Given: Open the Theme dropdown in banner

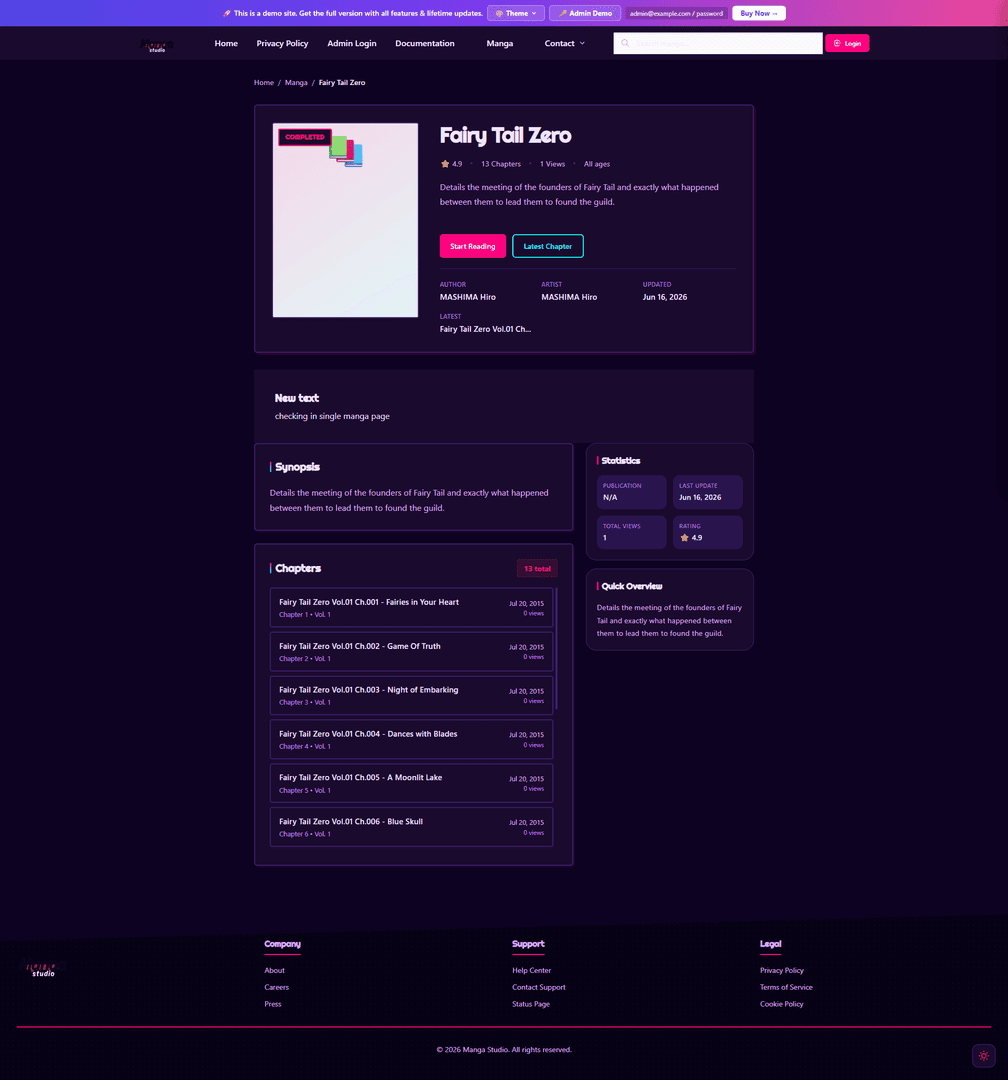Looking at the screenshot, I should point(516,13).
